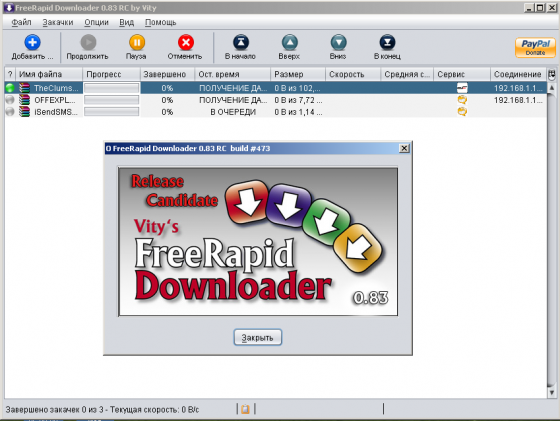This screenshot has height=421, width=560.
Task: Click the archive icon next to TheClums file
Action: 24,88
